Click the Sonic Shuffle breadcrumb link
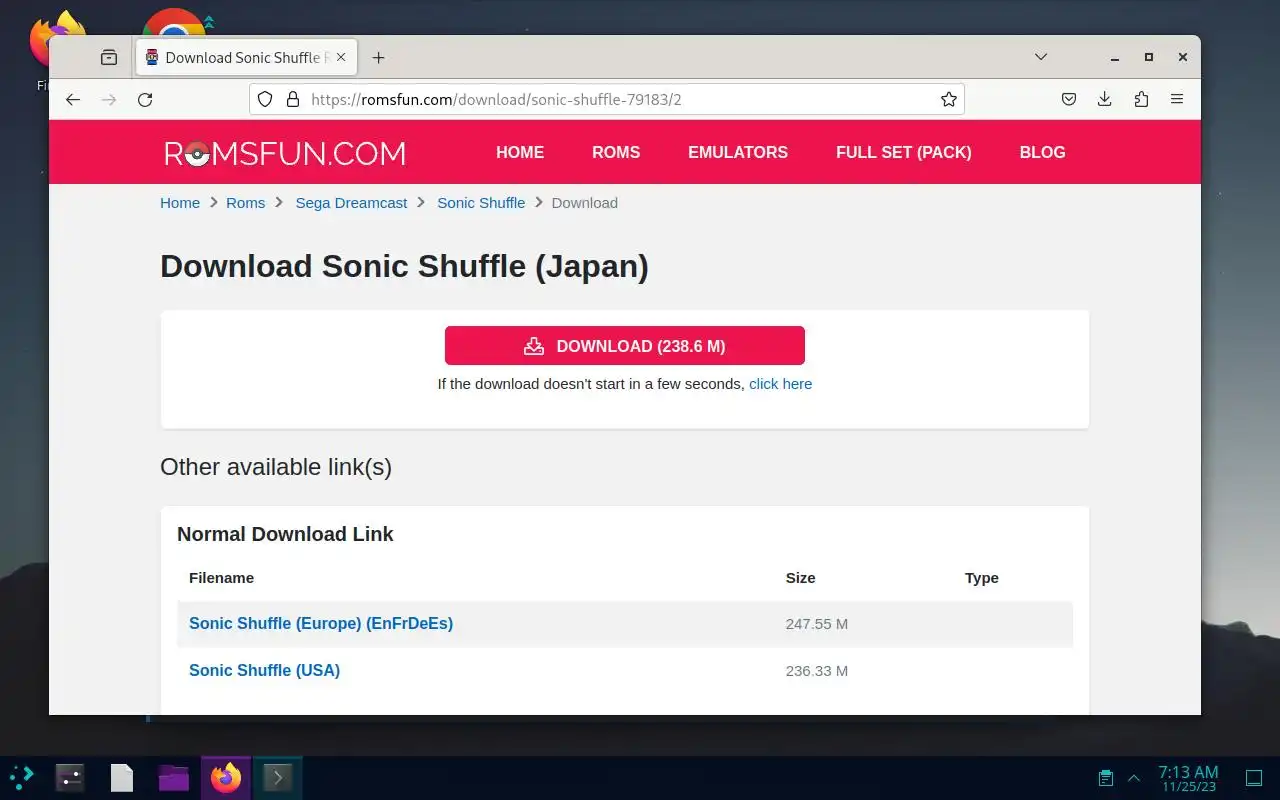Screen dimensions: 1280x800 coord(481,202)
